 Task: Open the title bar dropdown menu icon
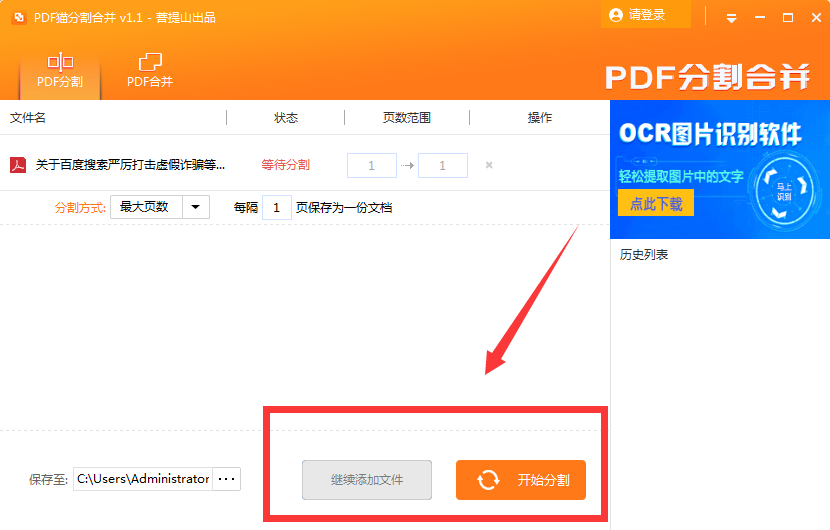tap(732, 18)
